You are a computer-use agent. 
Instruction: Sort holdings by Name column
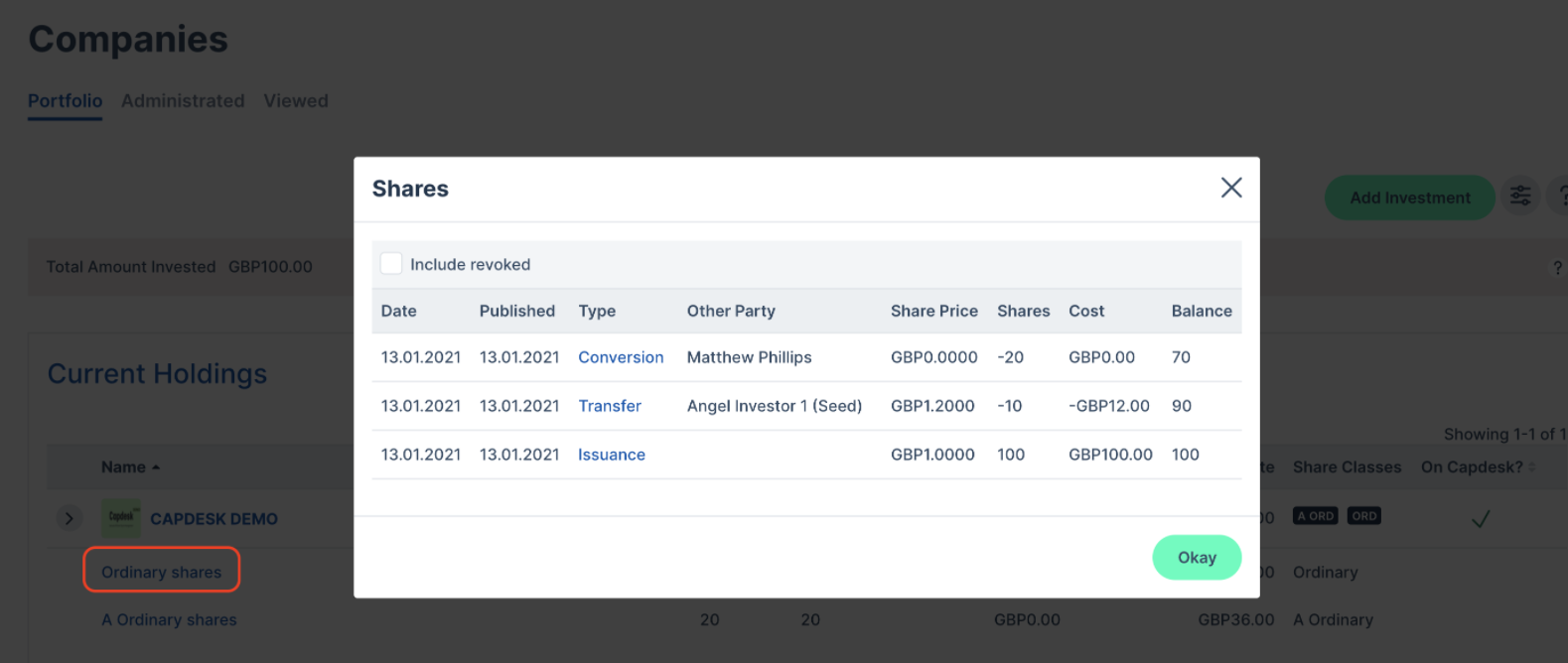130,466
